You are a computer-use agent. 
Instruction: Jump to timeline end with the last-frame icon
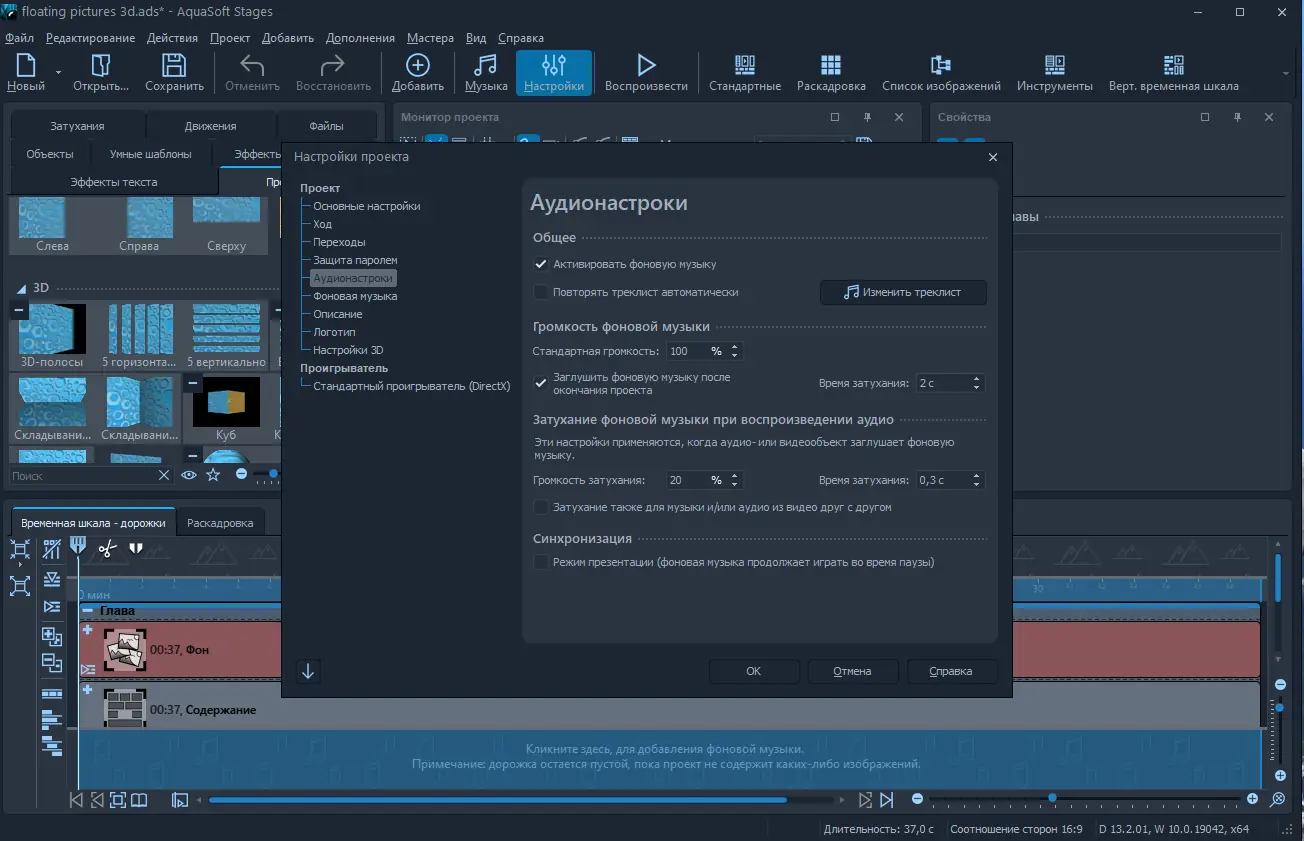point(887,800)
